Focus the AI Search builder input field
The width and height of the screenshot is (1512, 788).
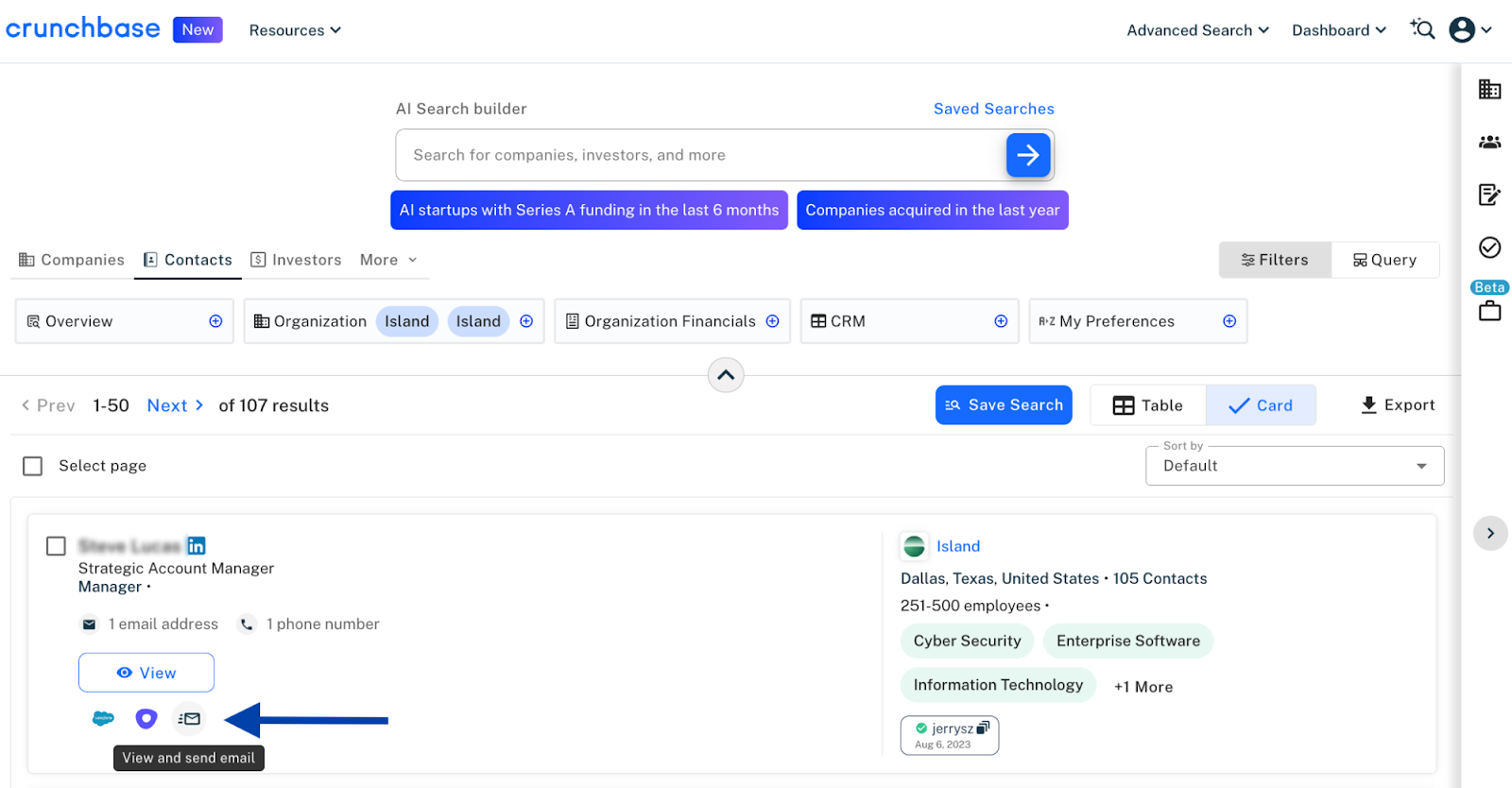701,155
